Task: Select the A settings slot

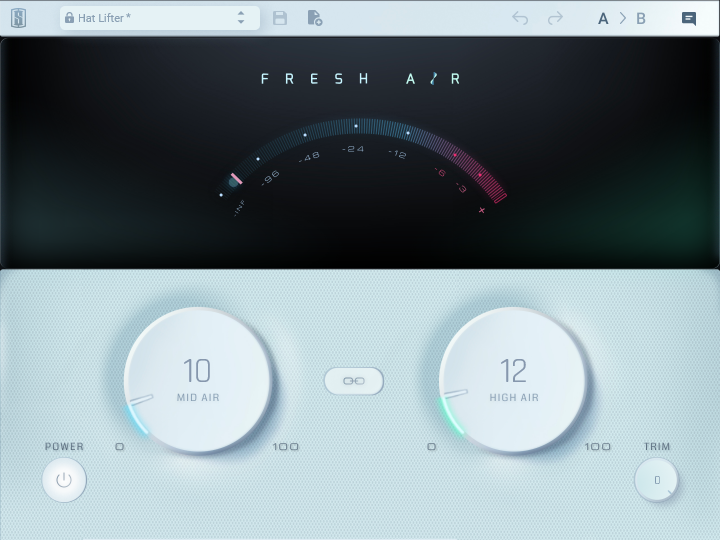Action: 603,19
